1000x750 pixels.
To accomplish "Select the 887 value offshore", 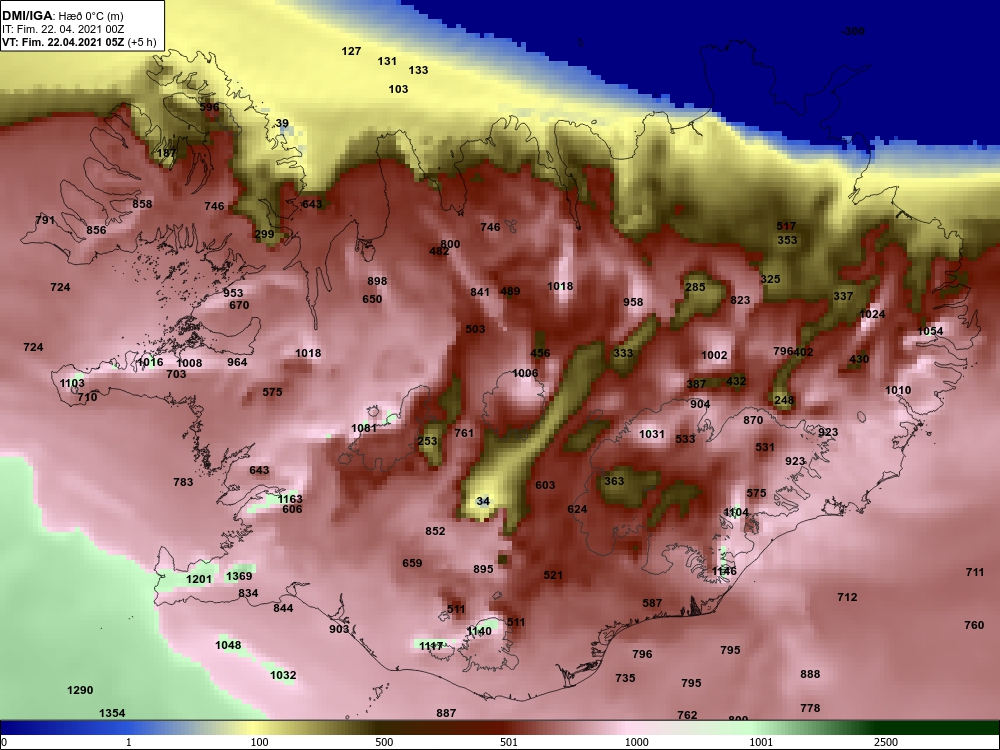I will point(446,713).
